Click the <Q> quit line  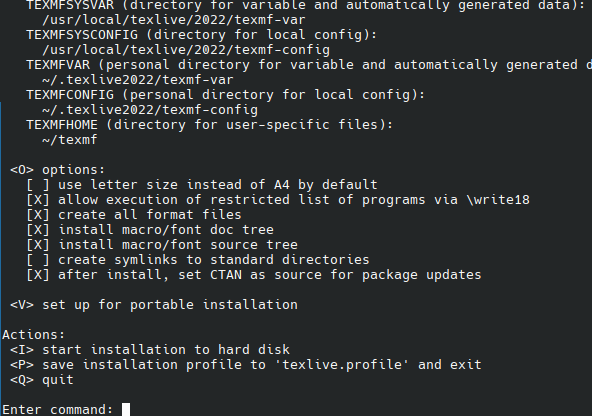pos(42,380)
